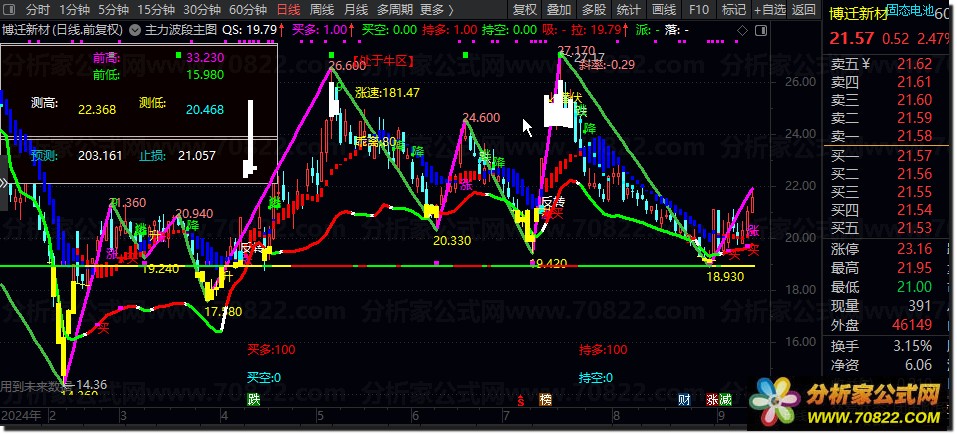Expand the 更多 periods chevron
This screenshot has width=957, height=434.
coord(450,10)
